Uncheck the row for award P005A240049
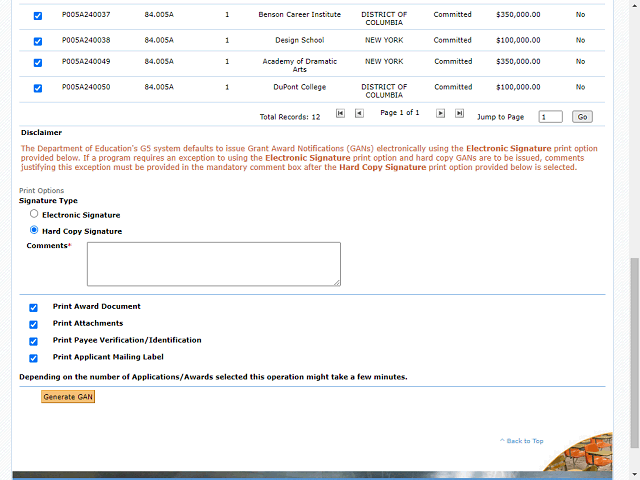The image size is (640, 480). point(38,63)
